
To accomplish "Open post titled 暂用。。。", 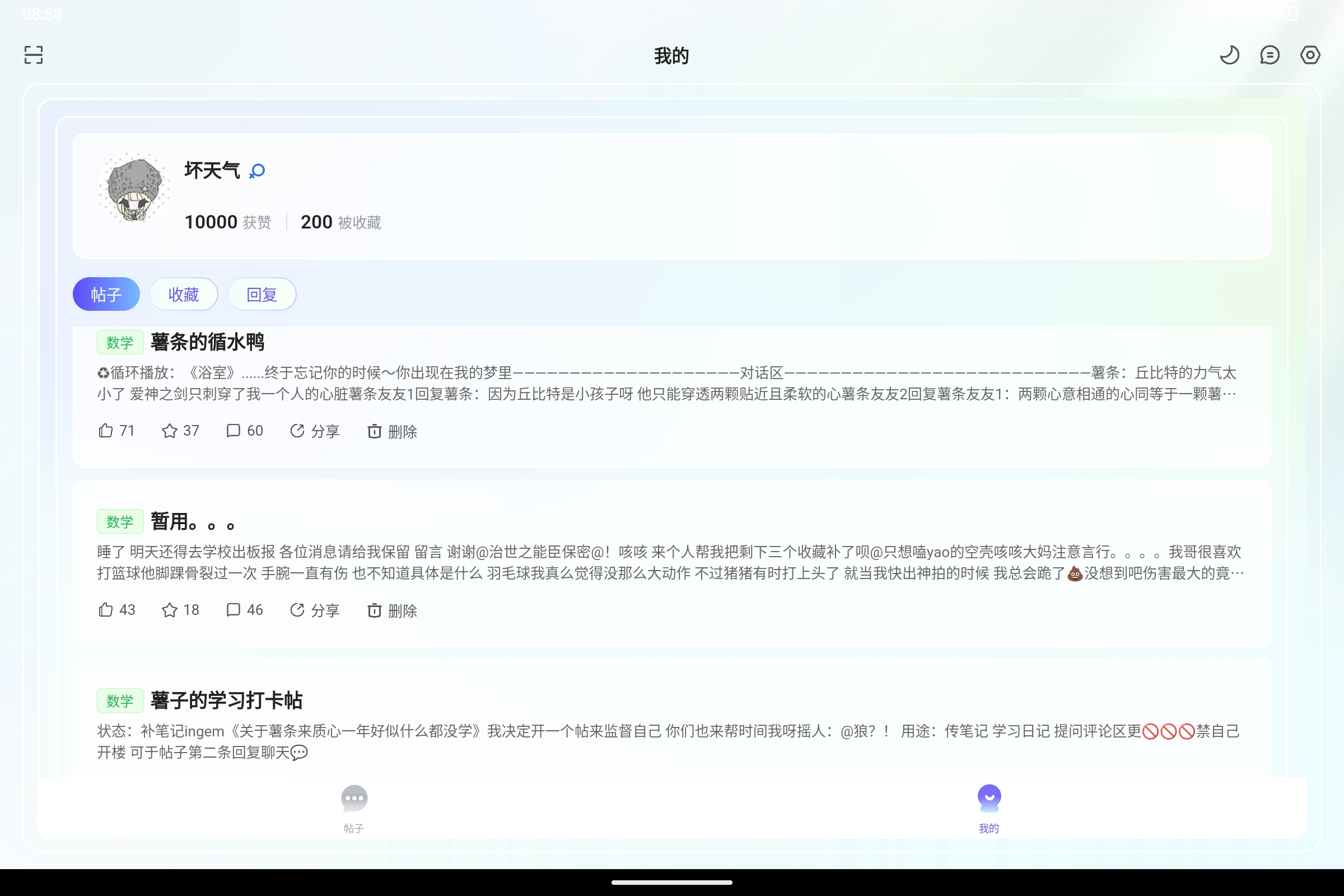I will (x=193, y=521).
